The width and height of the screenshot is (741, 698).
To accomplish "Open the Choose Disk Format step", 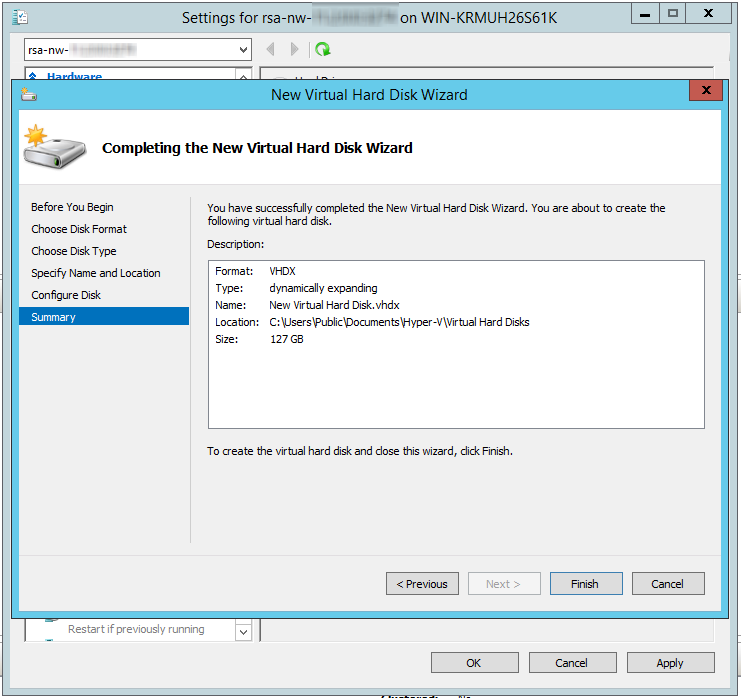I will pos(79,229).
